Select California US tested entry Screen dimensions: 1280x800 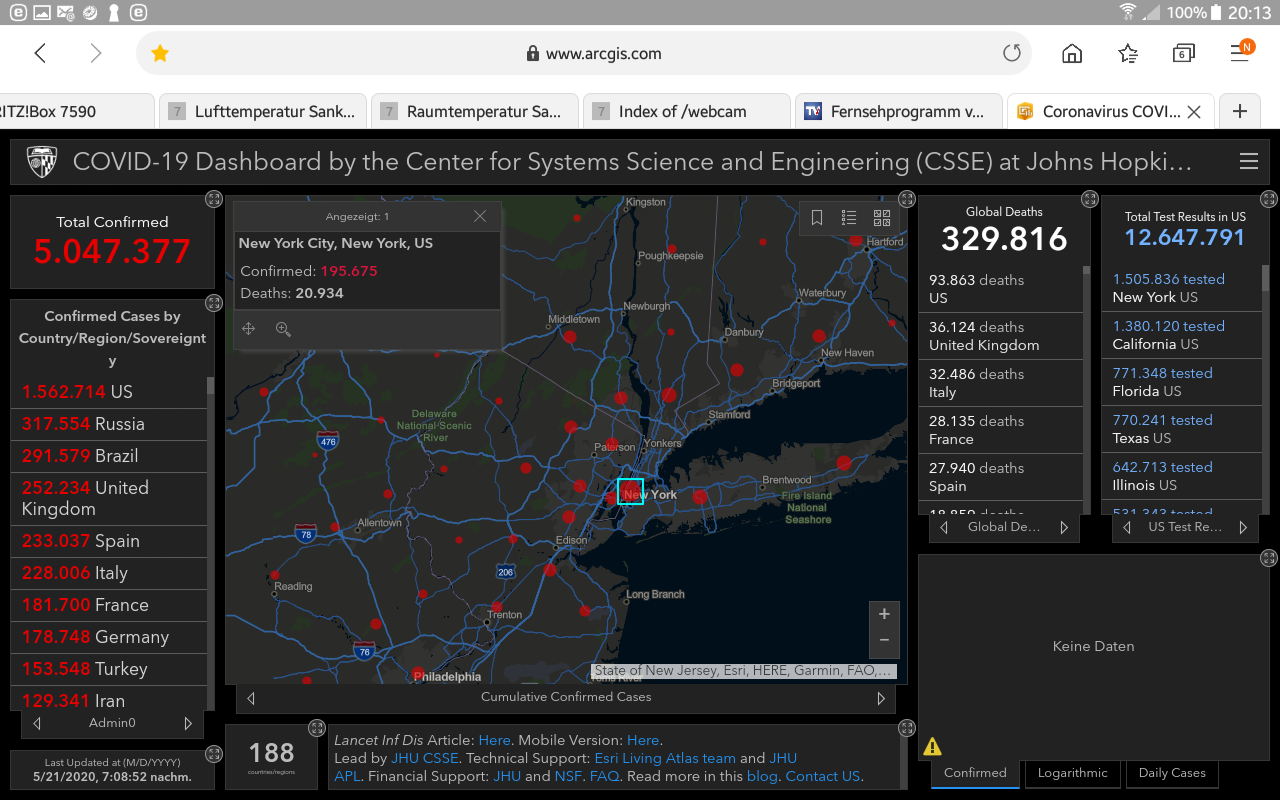coord(1182,335)
